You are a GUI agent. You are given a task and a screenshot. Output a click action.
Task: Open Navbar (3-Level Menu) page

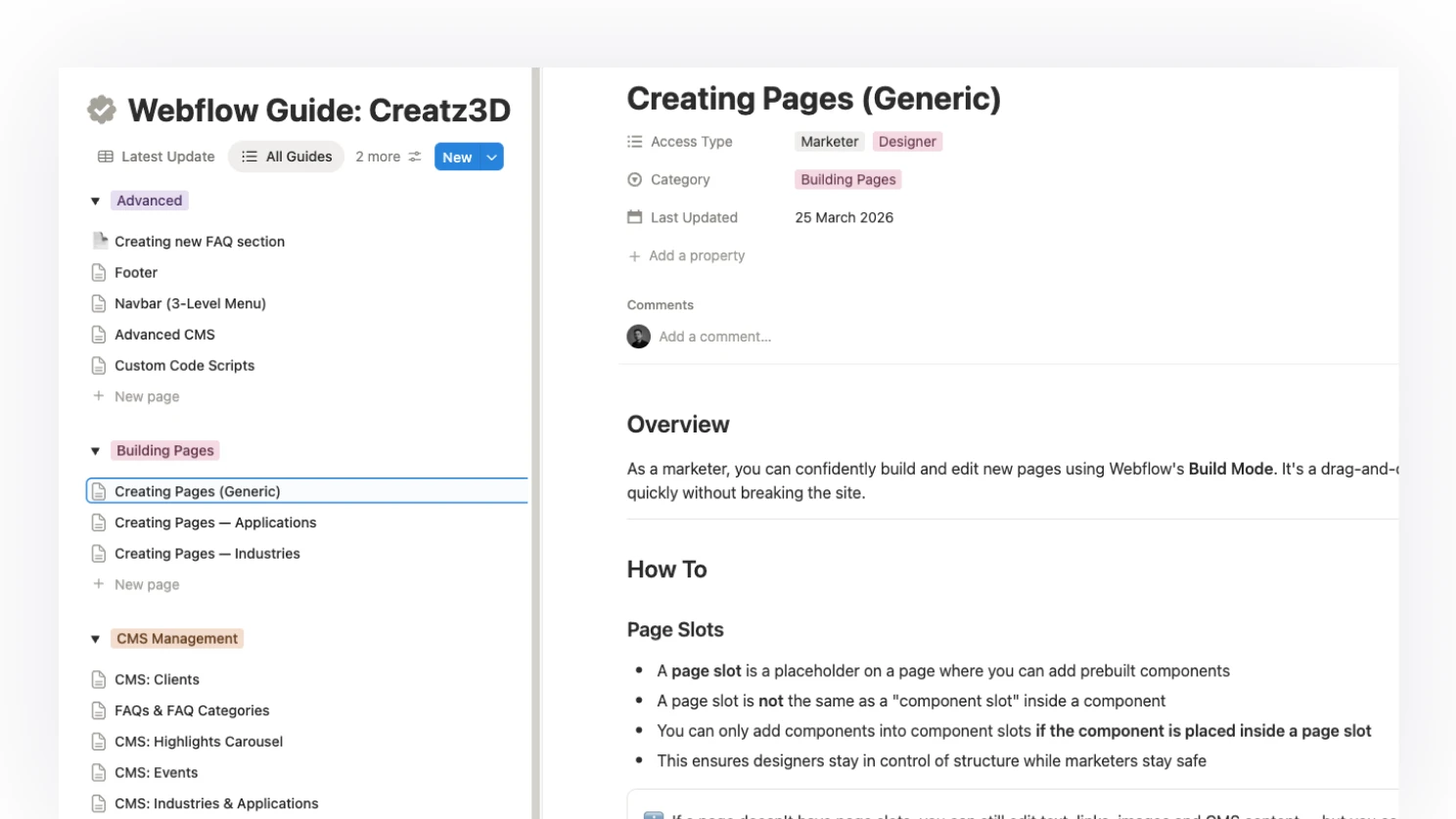(190, 303)
